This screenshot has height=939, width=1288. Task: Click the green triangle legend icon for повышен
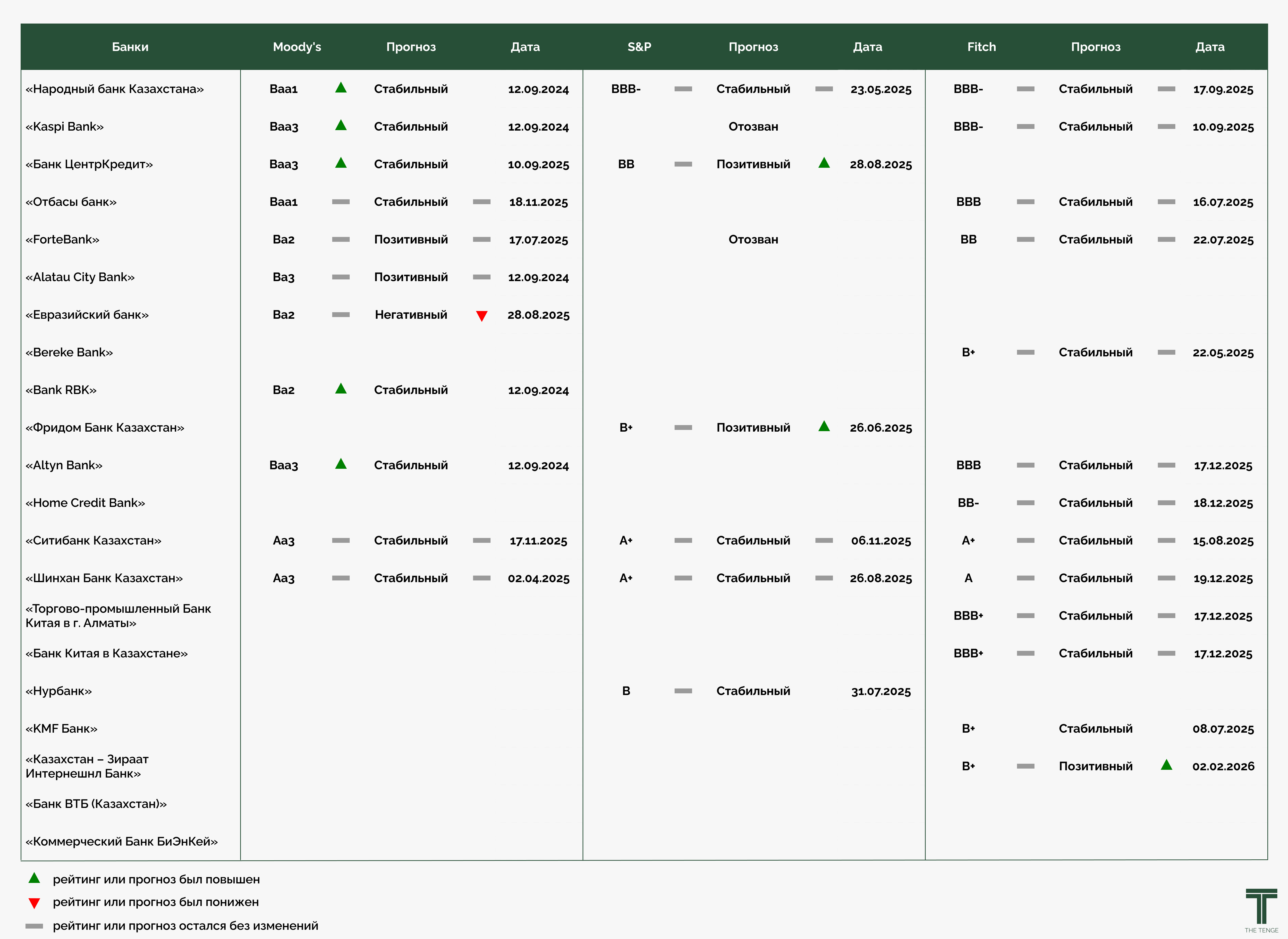click(34, 878)
